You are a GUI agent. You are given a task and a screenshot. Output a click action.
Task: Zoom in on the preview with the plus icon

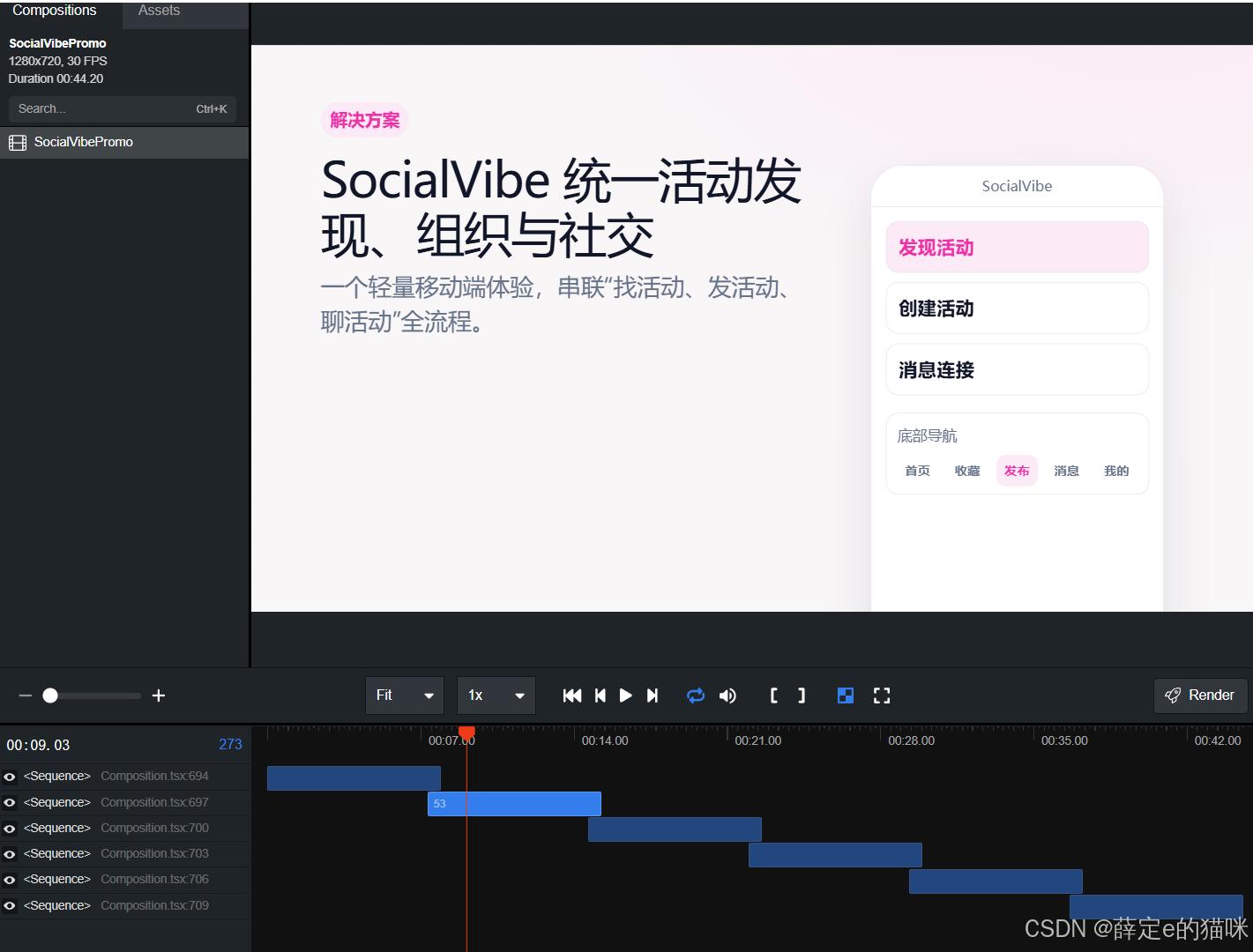(x=159, y=695)
